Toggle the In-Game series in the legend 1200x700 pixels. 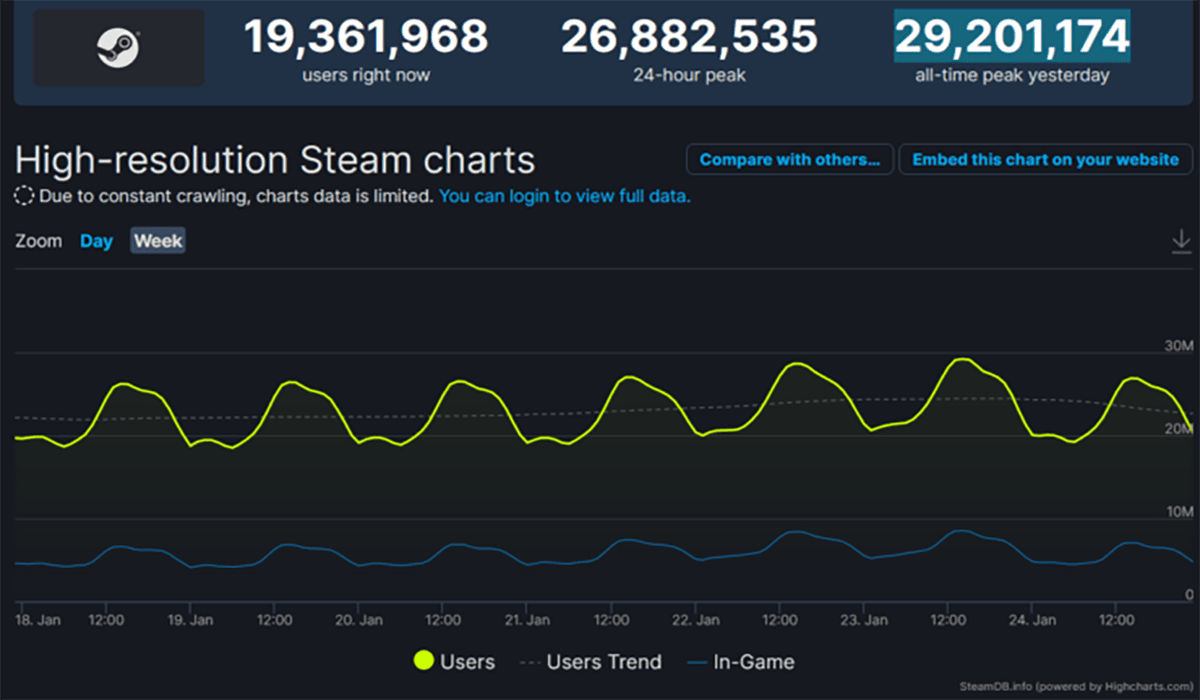tap(741, 661)
